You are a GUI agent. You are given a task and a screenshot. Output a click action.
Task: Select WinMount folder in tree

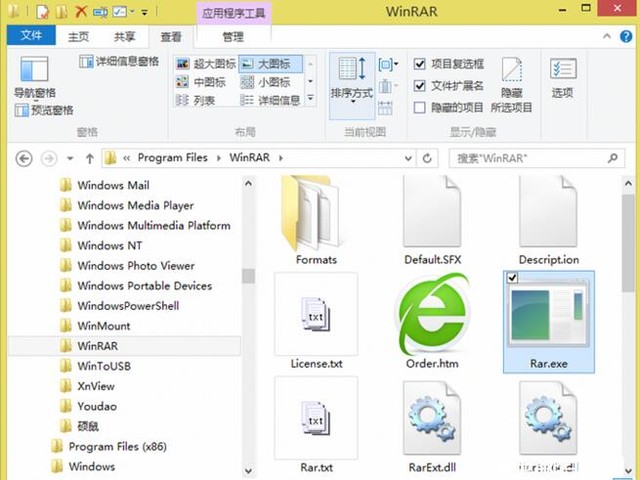pos(104,326)
